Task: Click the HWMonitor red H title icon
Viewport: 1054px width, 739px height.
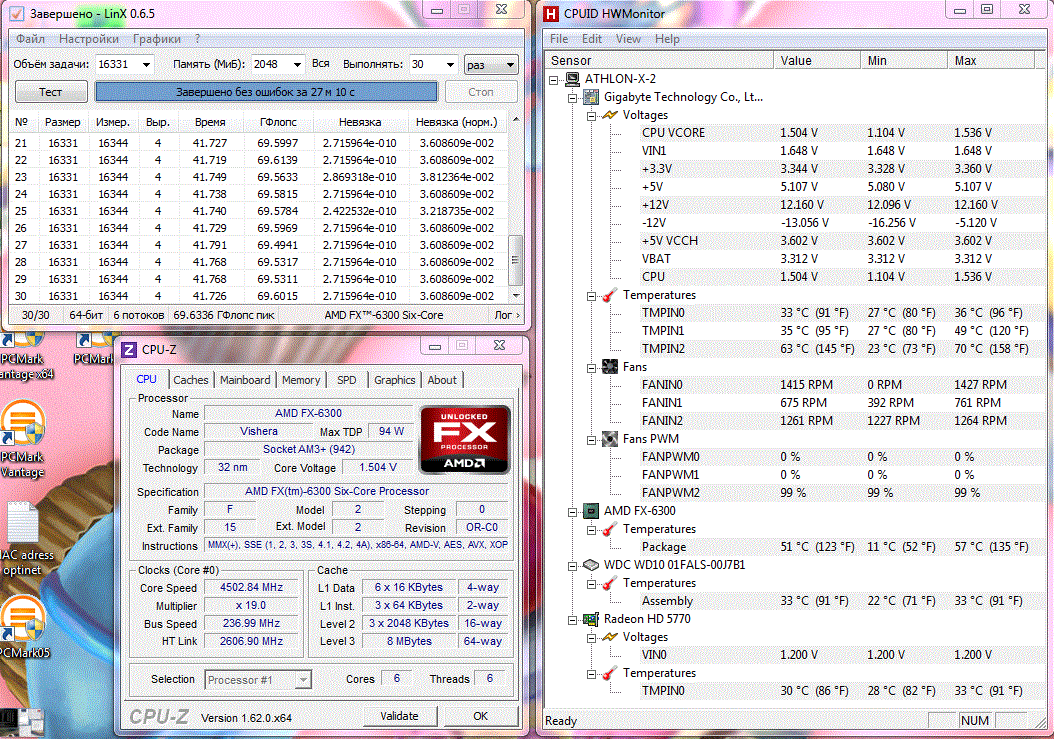Action: (x=551, y=13)
